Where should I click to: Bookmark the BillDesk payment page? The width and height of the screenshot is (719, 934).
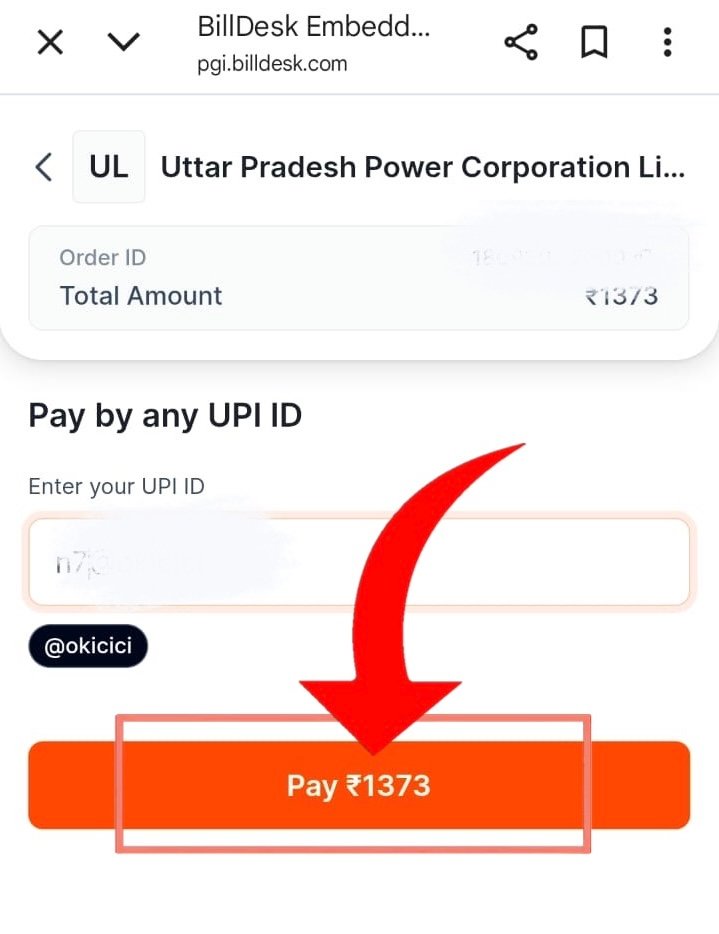tap(594, 42)
